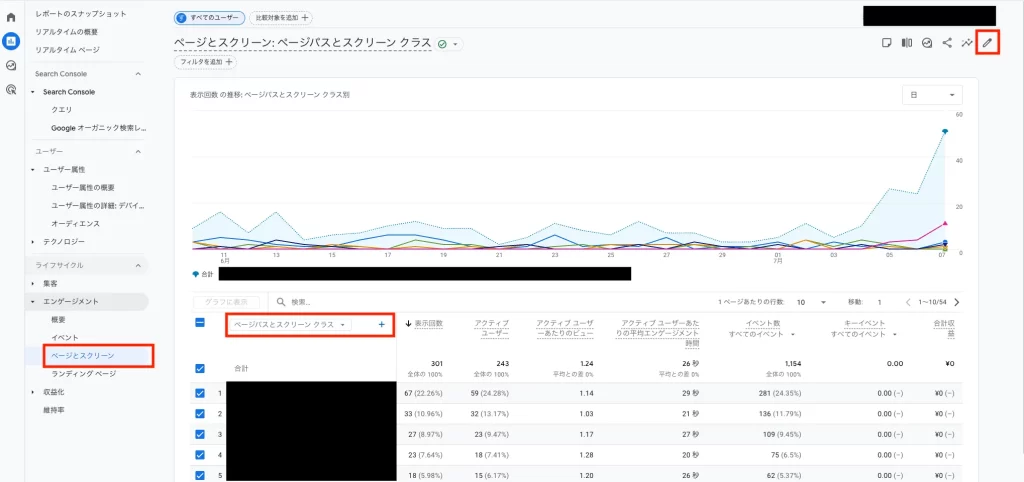The width and height of the screenshot is (1024, 482).
Task: Expand the 収益化 tree item
Action: click(33, 392)
